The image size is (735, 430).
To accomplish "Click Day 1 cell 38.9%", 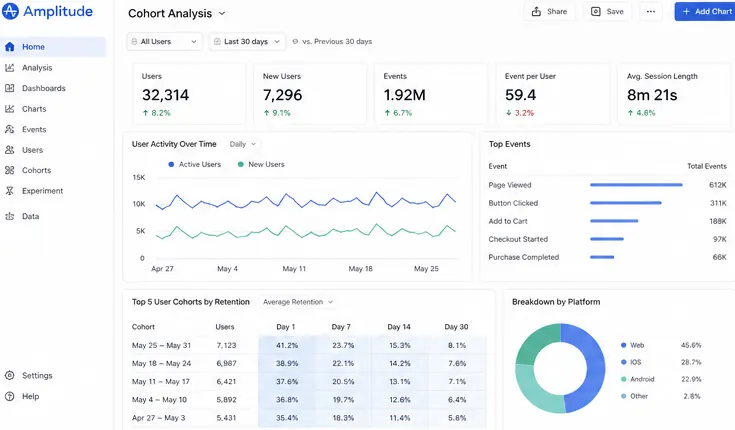I will tap(287, 363).
